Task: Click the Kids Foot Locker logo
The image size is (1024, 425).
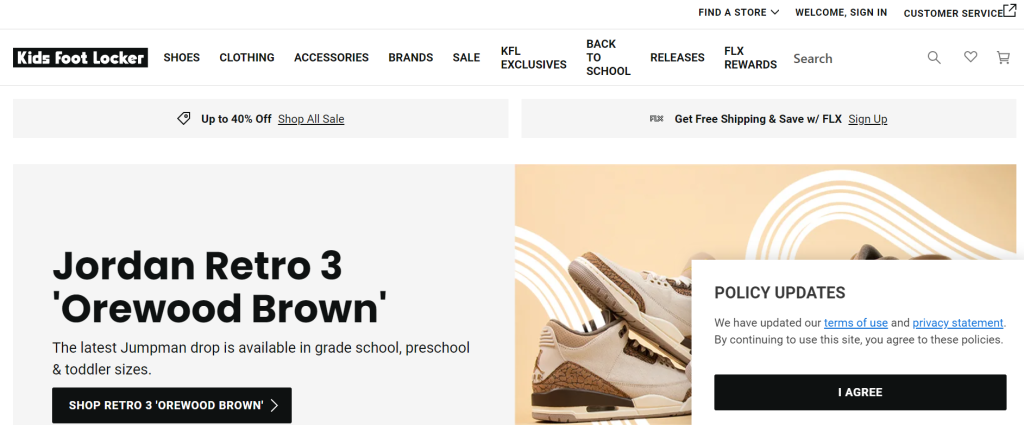Action: (x=80, y=57)
